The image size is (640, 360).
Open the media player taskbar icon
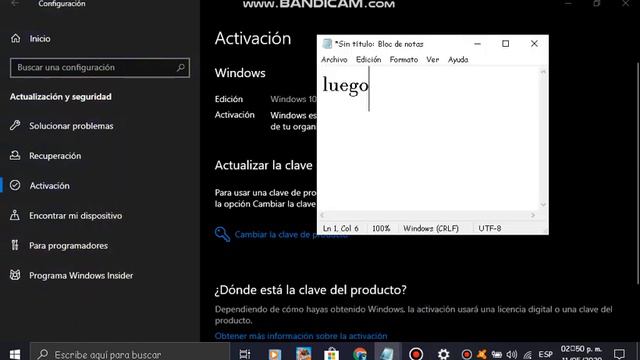(275, 354)
